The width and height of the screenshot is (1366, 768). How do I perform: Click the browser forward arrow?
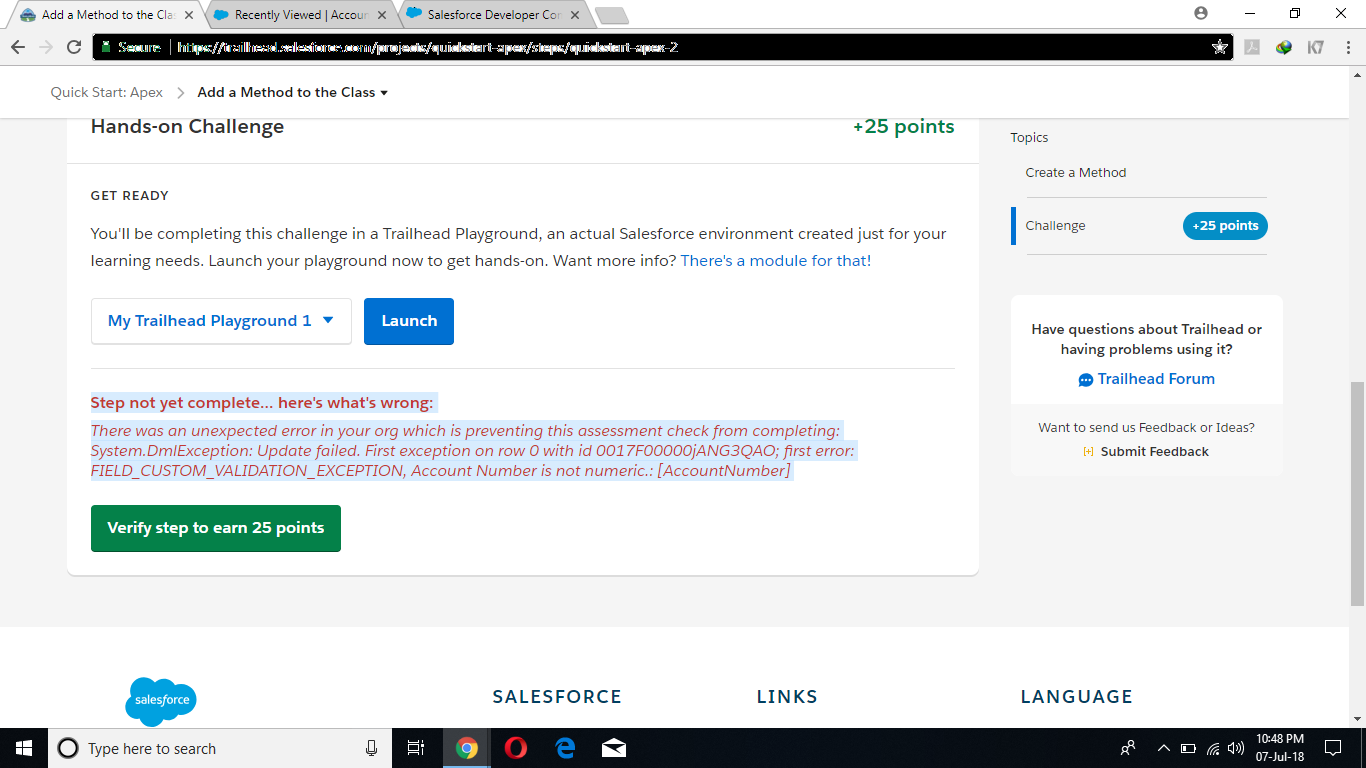46,47
